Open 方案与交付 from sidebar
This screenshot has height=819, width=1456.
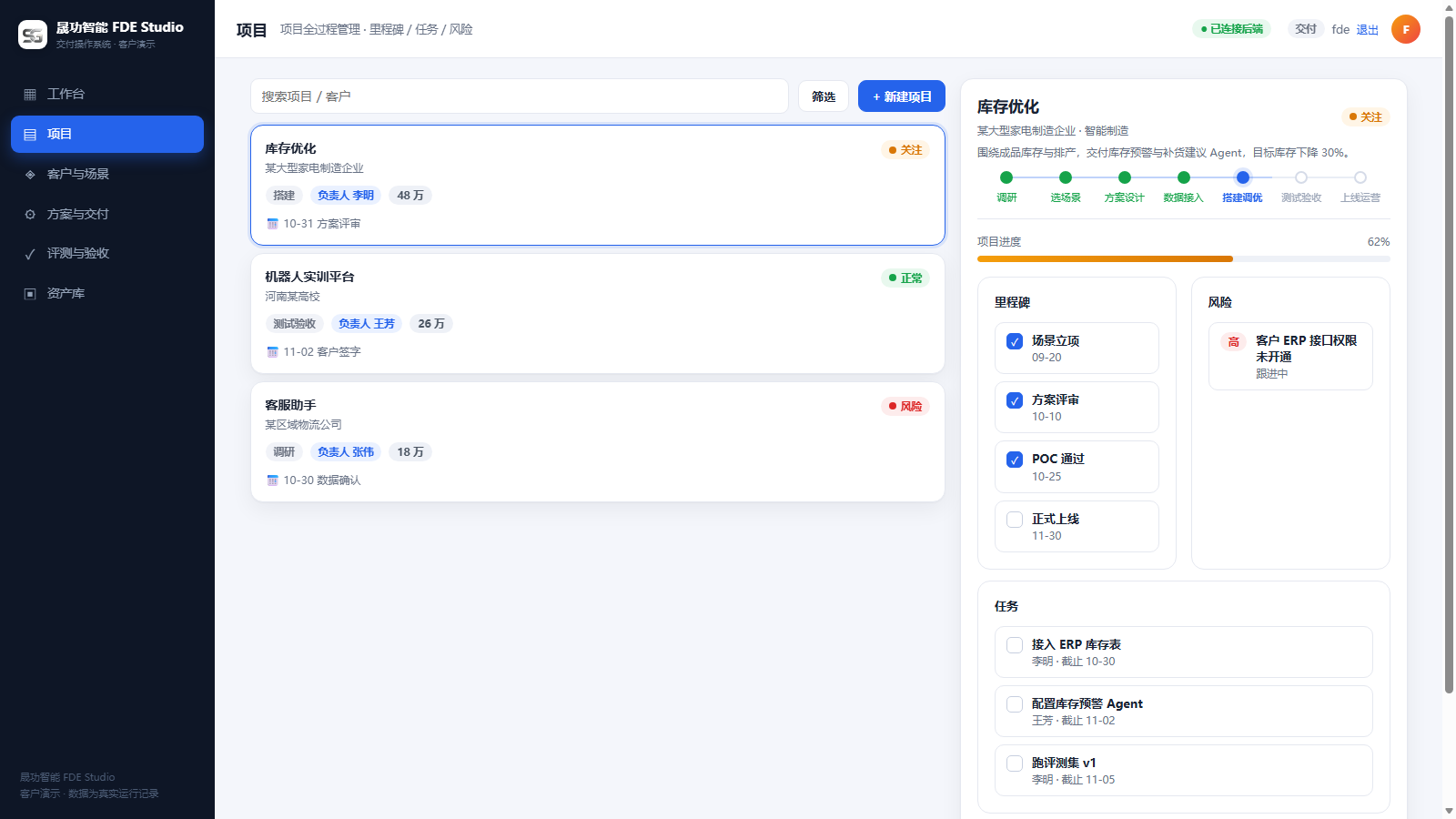[x=107, y=215]
